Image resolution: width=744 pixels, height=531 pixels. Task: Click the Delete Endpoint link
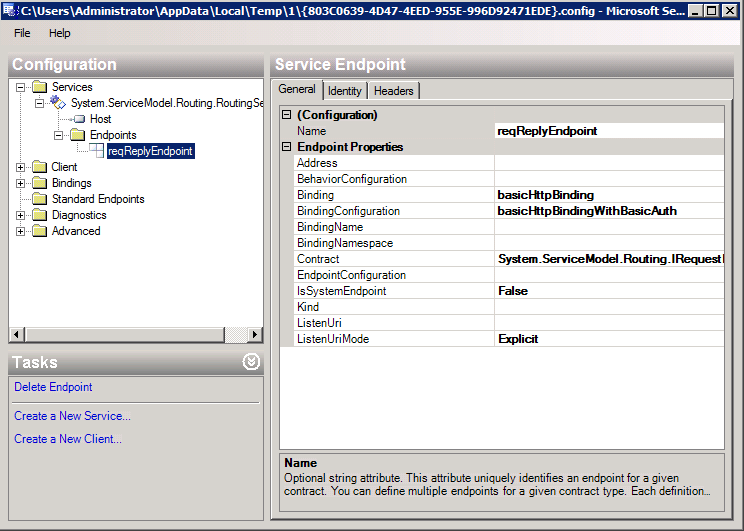coord(53,387)
